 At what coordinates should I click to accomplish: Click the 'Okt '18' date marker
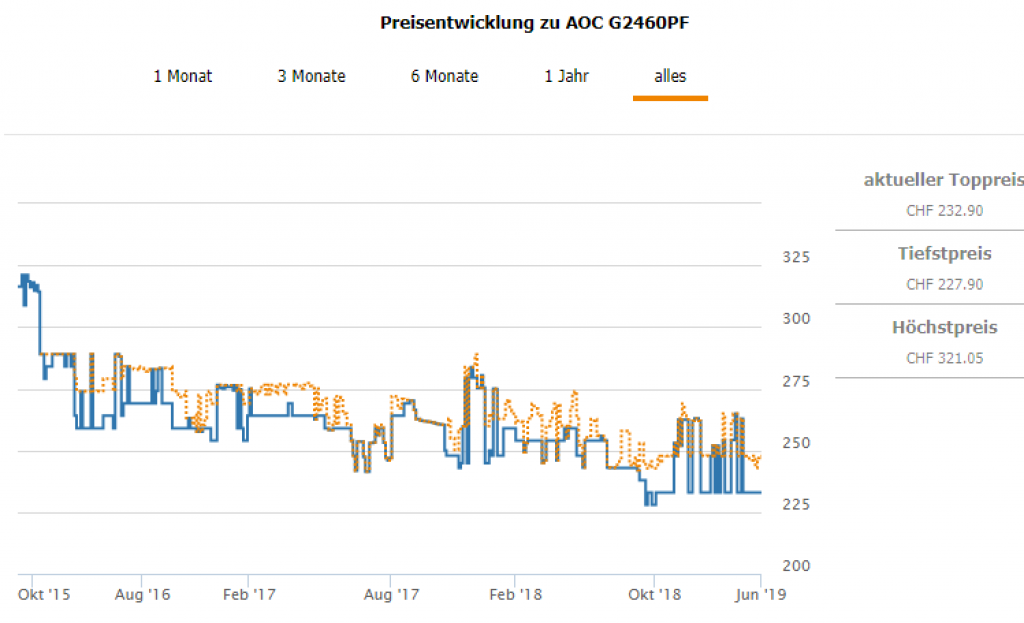pyautogui.click(x=654, y=594)
